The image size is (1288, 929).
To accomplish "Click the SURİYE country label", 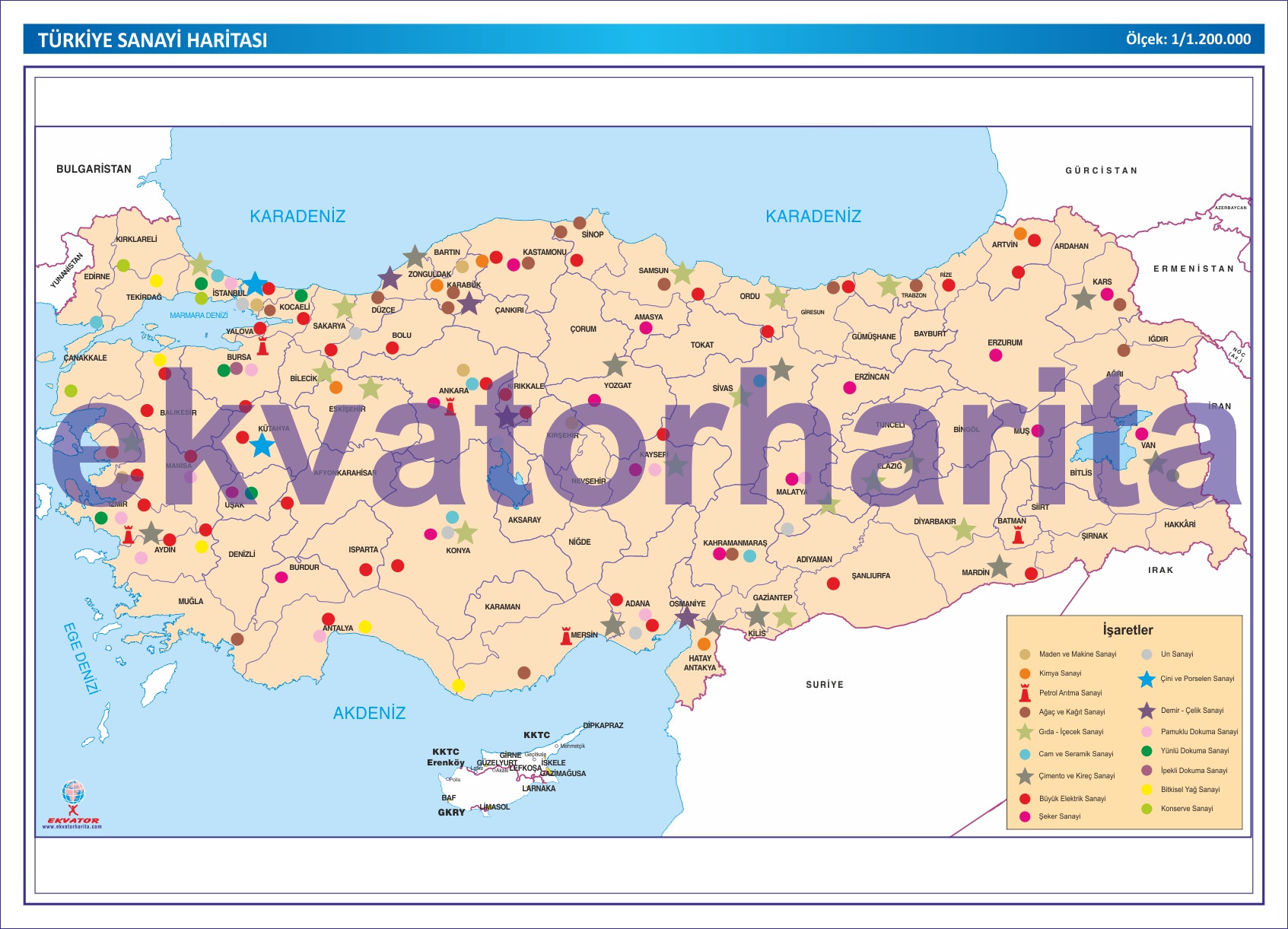I will (825, 685).
